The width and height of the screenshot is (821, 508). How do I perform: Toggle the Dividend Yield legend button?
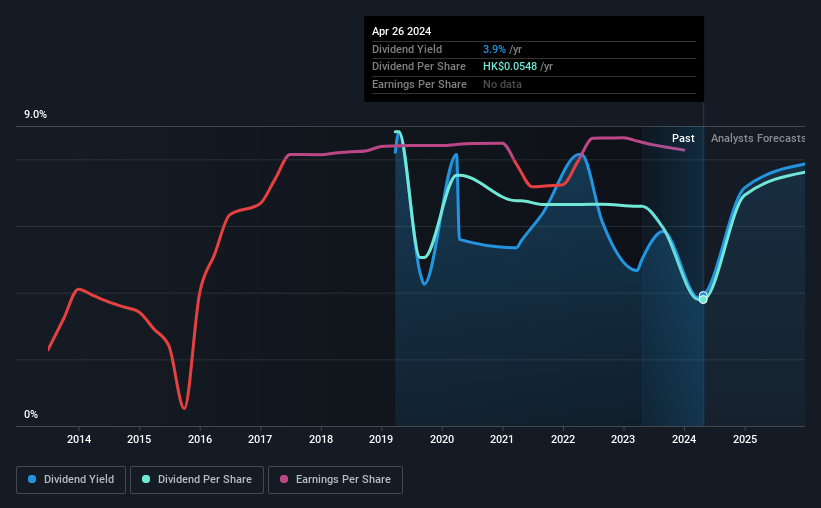point(71,480)
